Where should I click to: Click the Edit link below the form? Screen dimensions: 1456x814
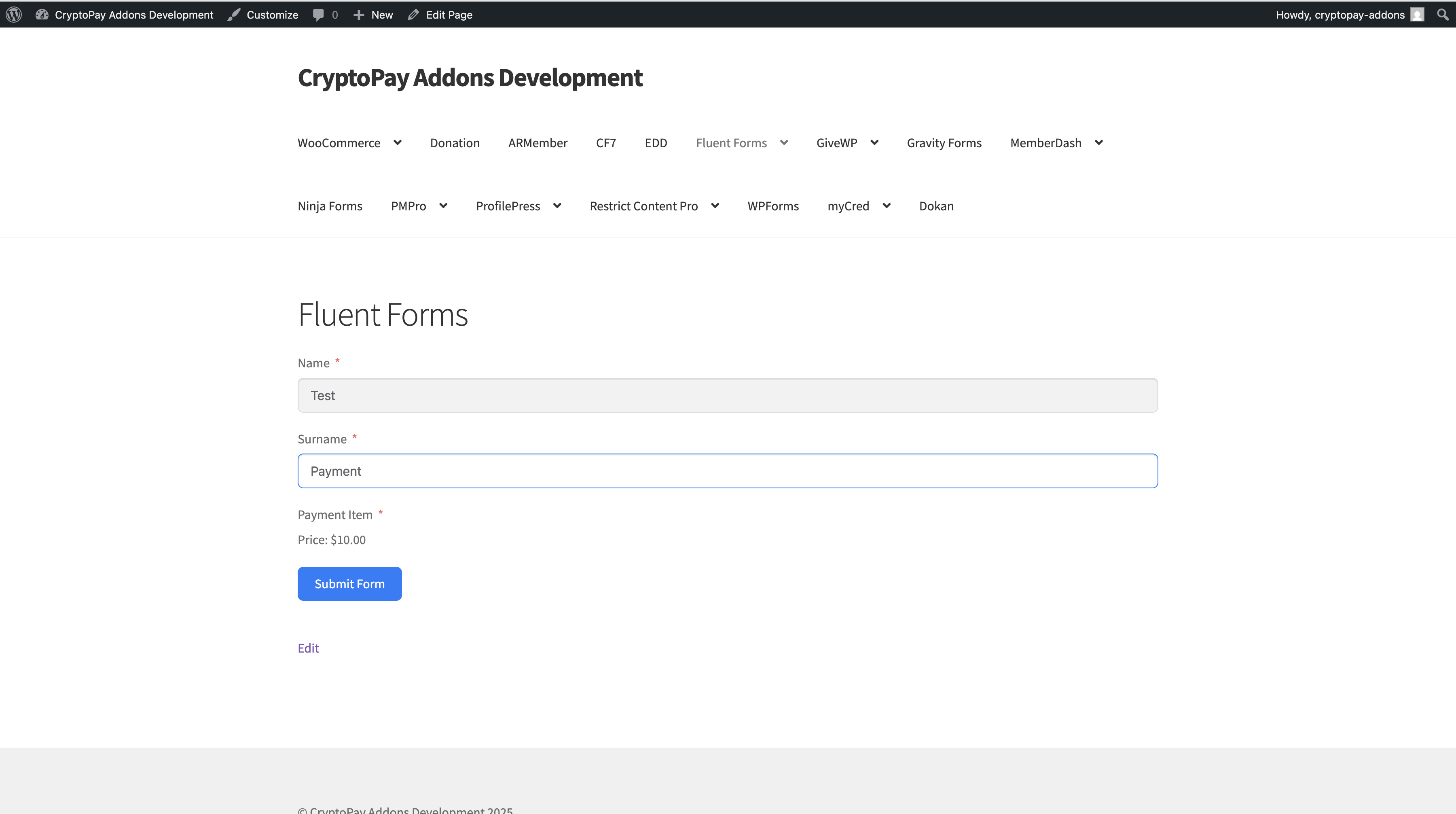tap(308, 648)
